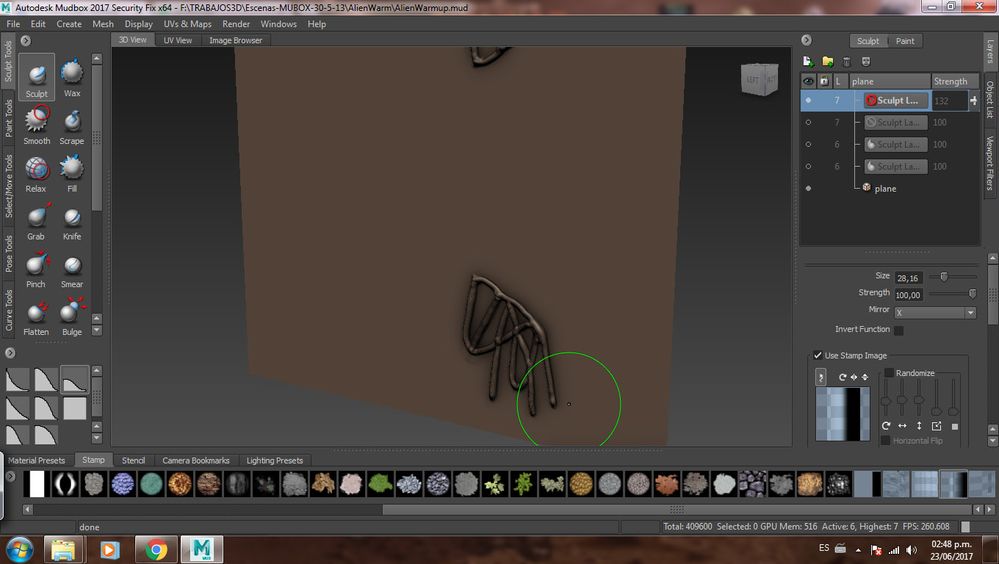The height and width of the screenshot is (564, 999).
Task: Click the view cube navigator
Action: [x=759, y=79]
